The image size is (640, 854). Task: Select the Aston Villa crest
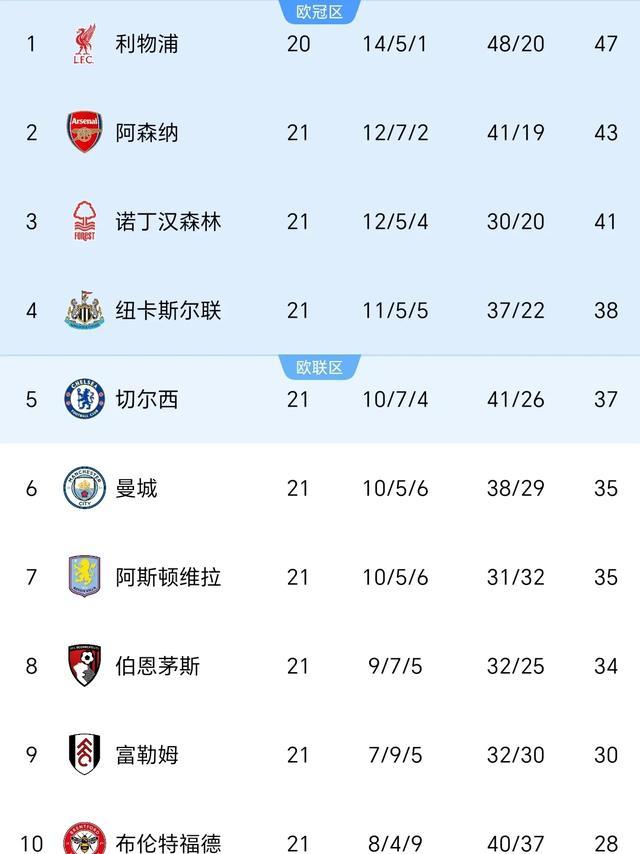click(84, 577)
